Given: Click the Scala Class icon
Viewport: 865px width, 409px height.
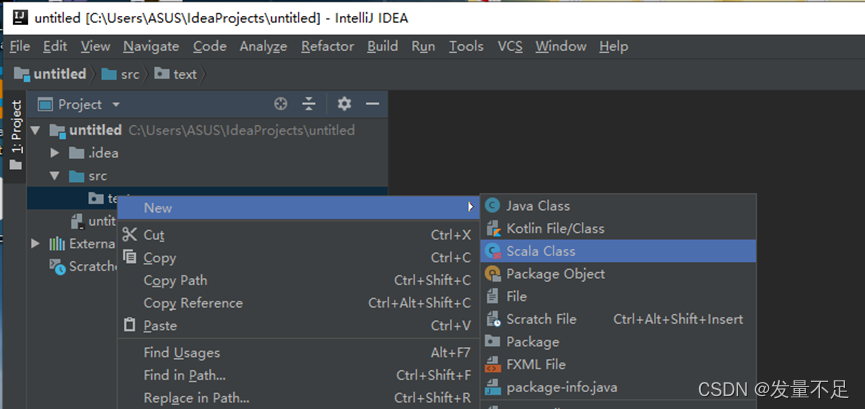Looking at the screenshot, I should 492,251.
